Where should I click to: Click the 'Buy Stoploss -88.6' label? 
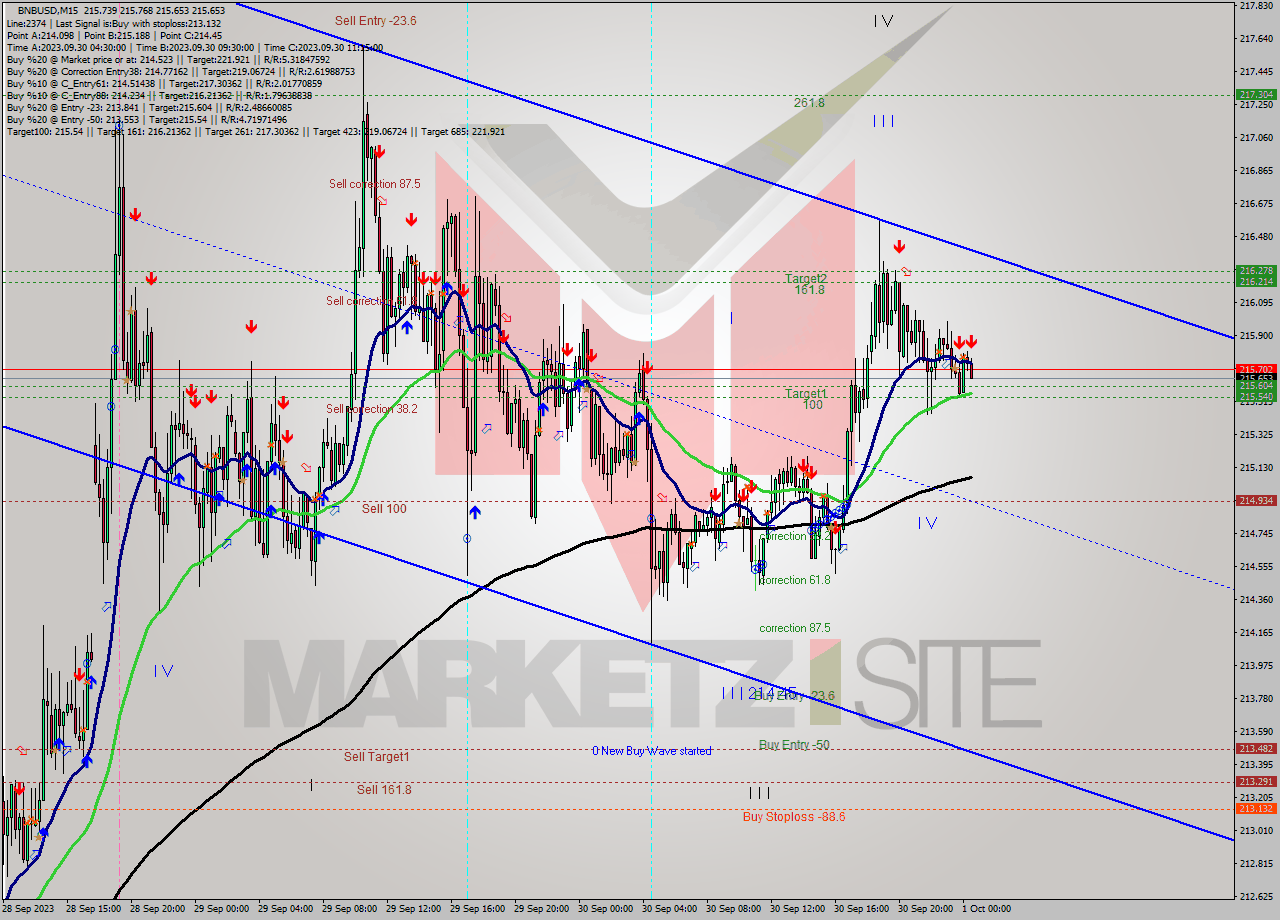click(793, 817)
